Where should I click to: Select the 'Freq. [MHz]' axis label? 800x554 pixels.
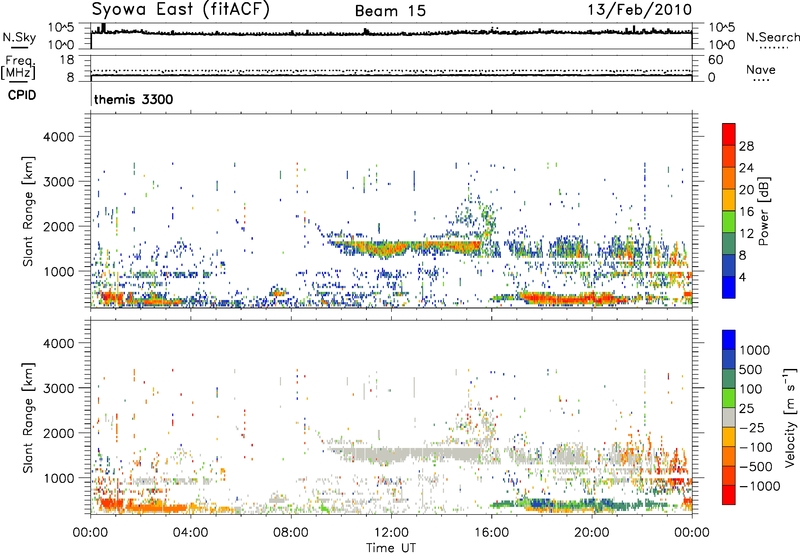click(x=19, y=68)
